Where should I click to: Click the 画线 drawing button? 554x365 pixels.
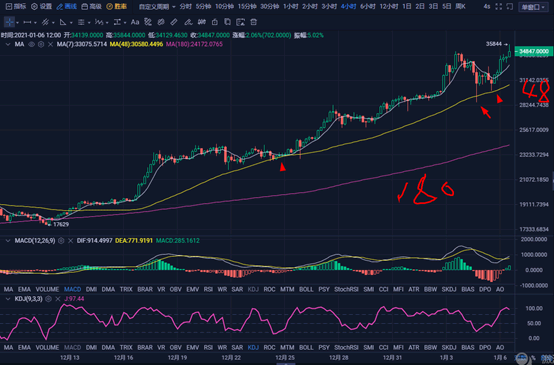[x=67, y=6]
